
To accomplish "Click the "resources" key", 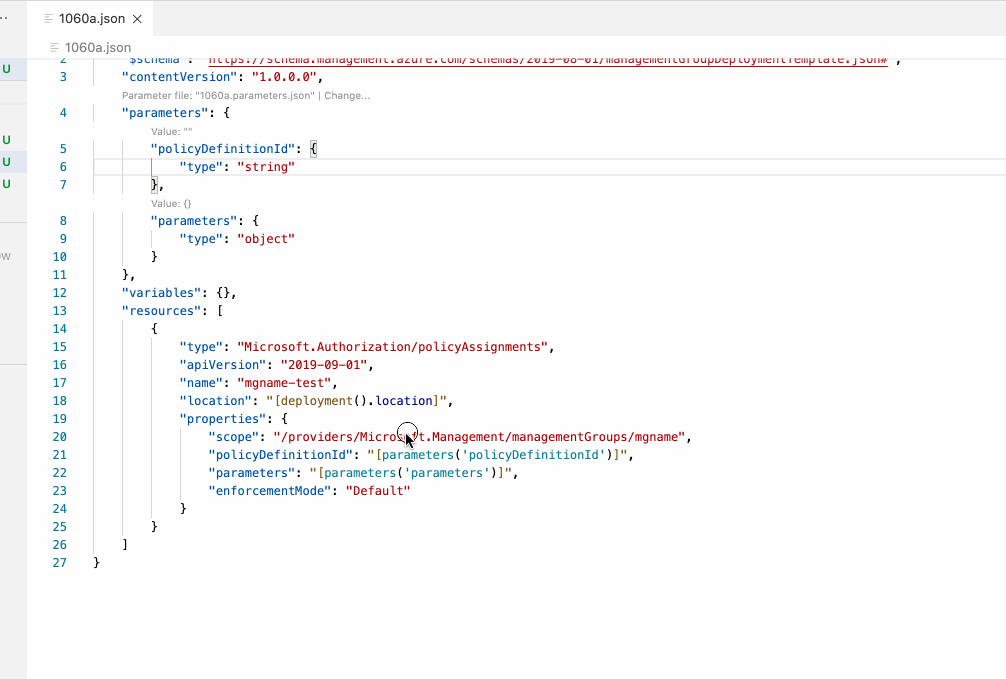I will coord(162,311).
